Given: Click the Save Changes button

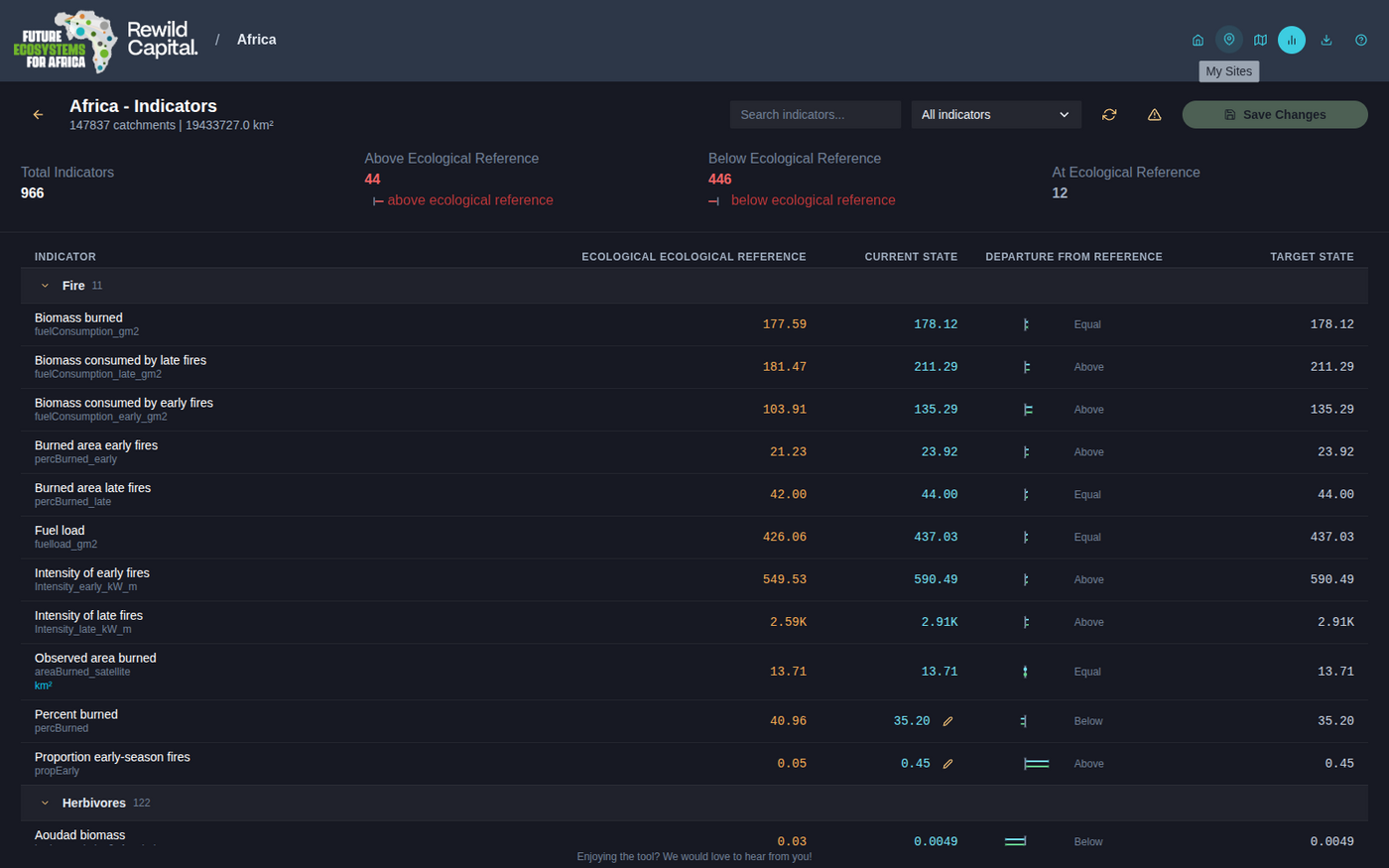Looking at the screenshot, I should (x=1275, y=115).
